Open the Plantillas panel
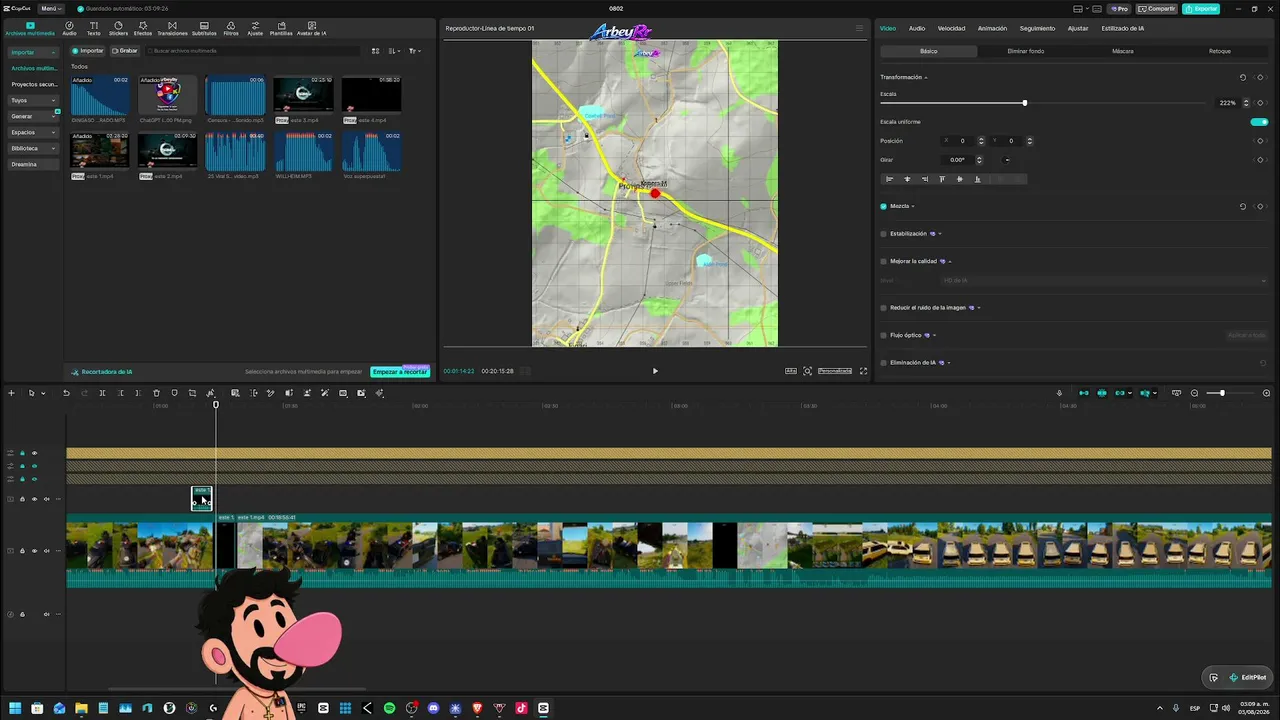Screen dimensions: 1280x720 click(x=281, y=28)
